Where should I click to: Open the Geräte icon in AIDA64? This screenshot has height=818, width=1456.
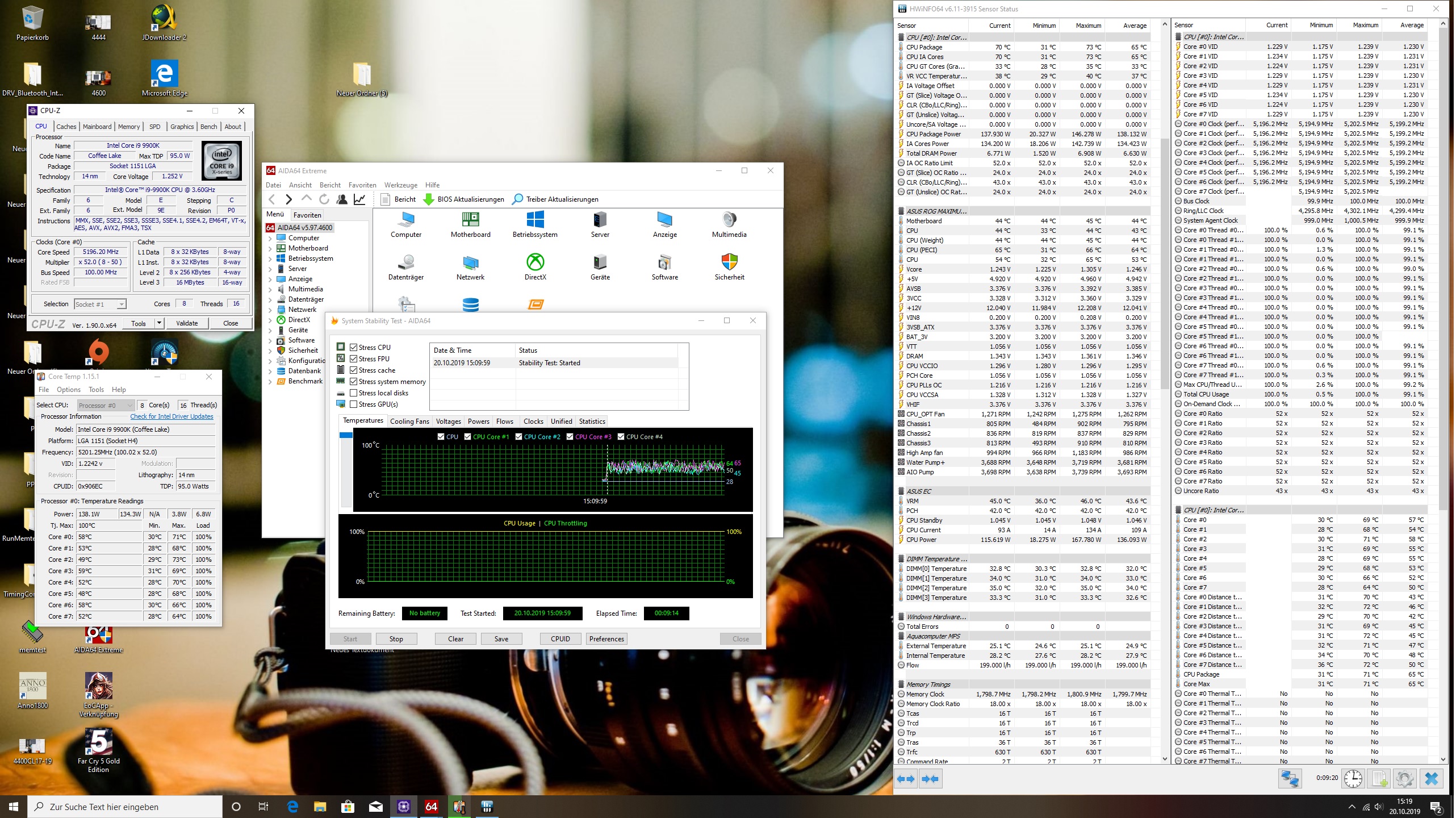pyautogui.click(x=600, y=262)
